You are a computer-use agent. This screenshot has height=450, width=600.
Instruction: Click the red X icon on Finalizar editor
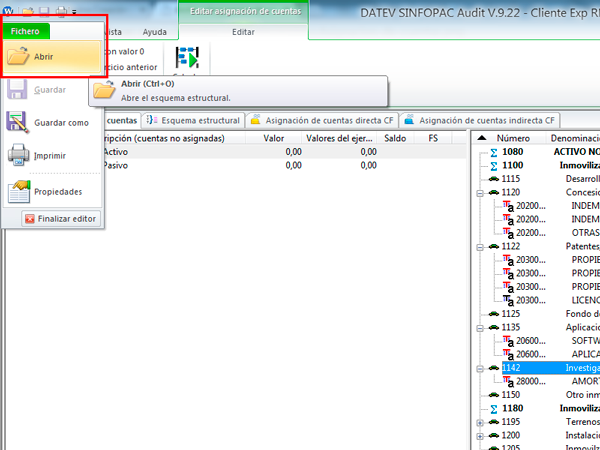29,218
